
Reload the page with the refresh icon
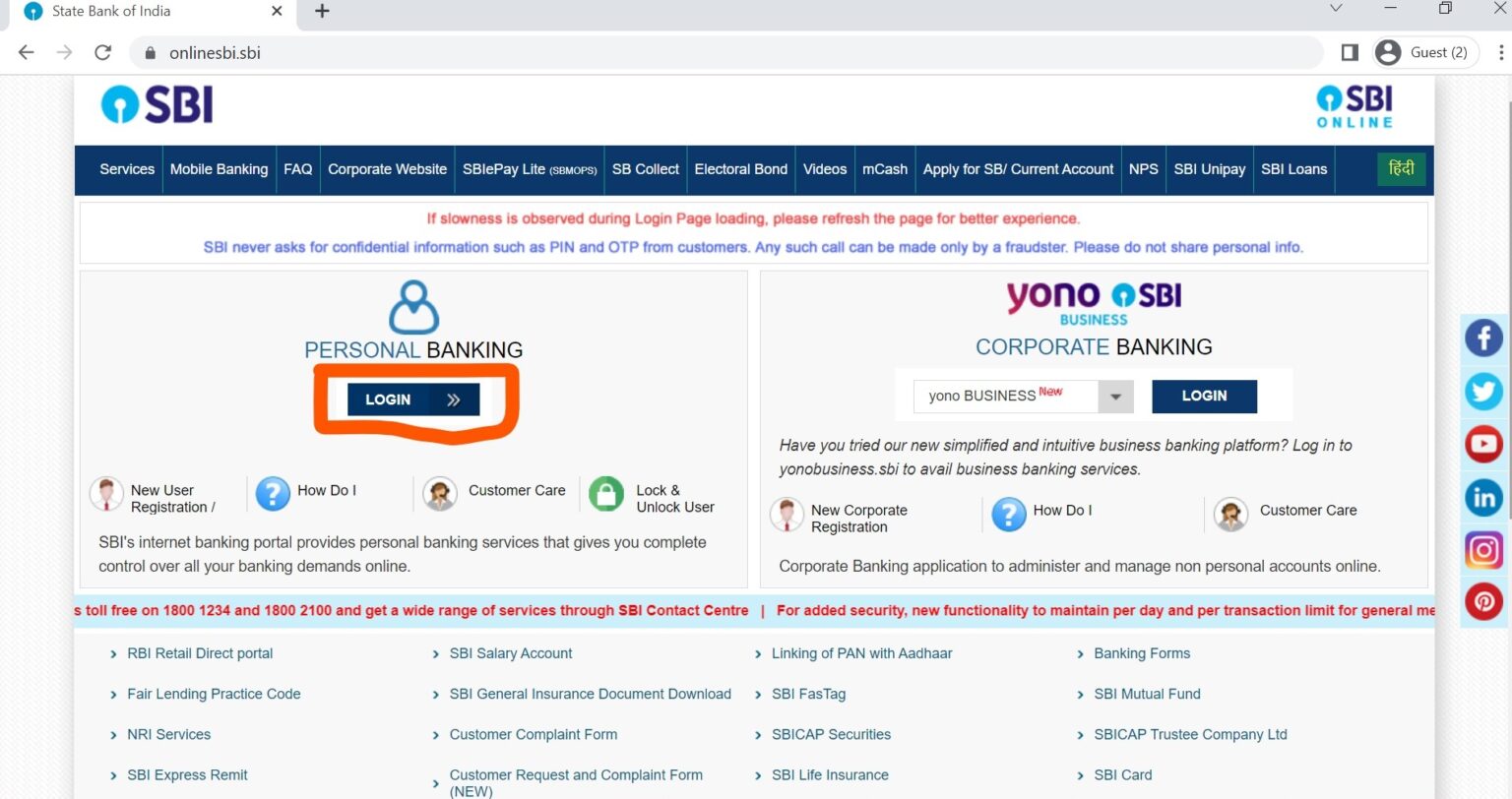pos(102,52)
